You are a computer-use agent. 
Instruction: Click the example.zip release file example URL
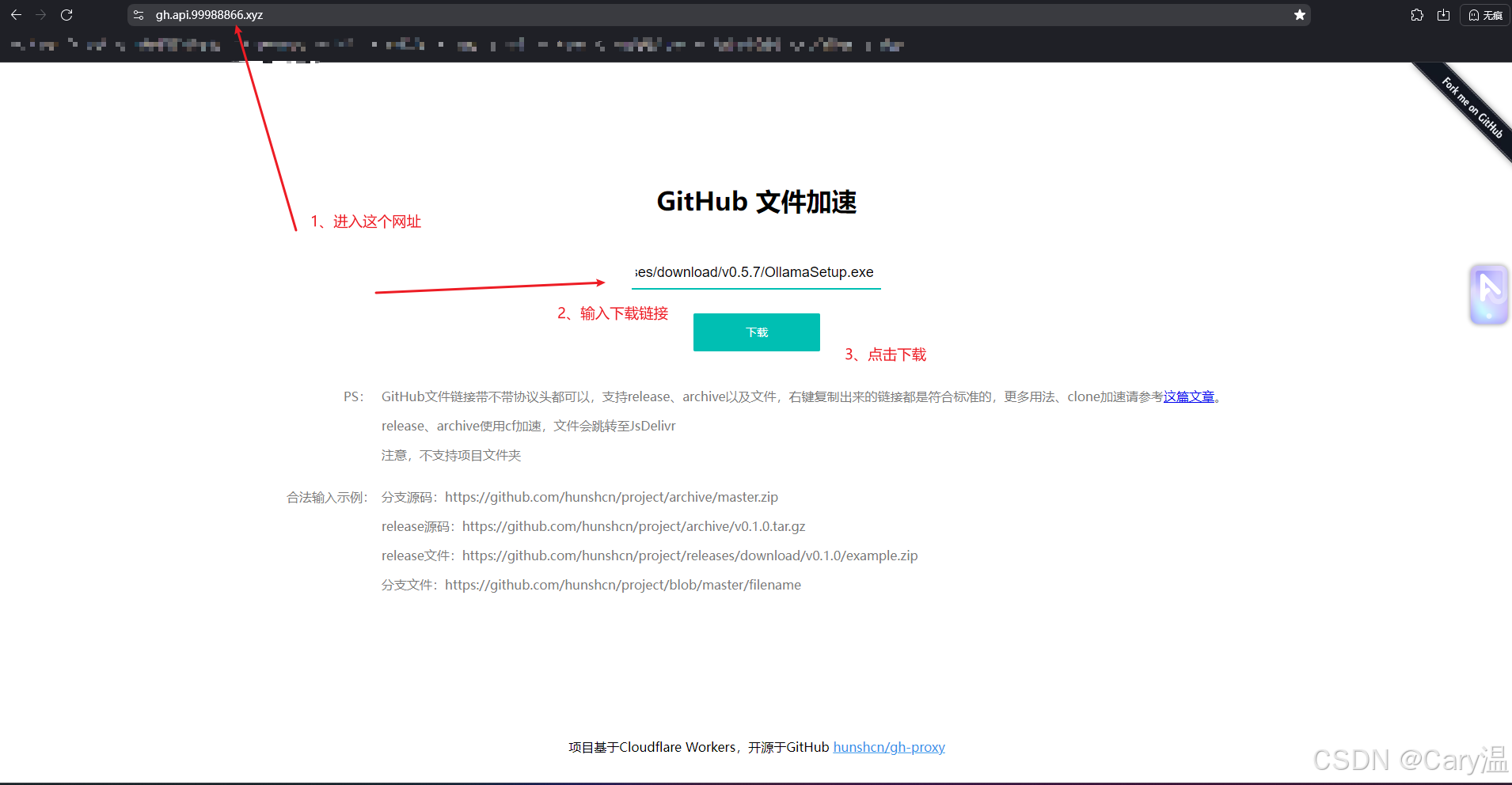(690, 556)
